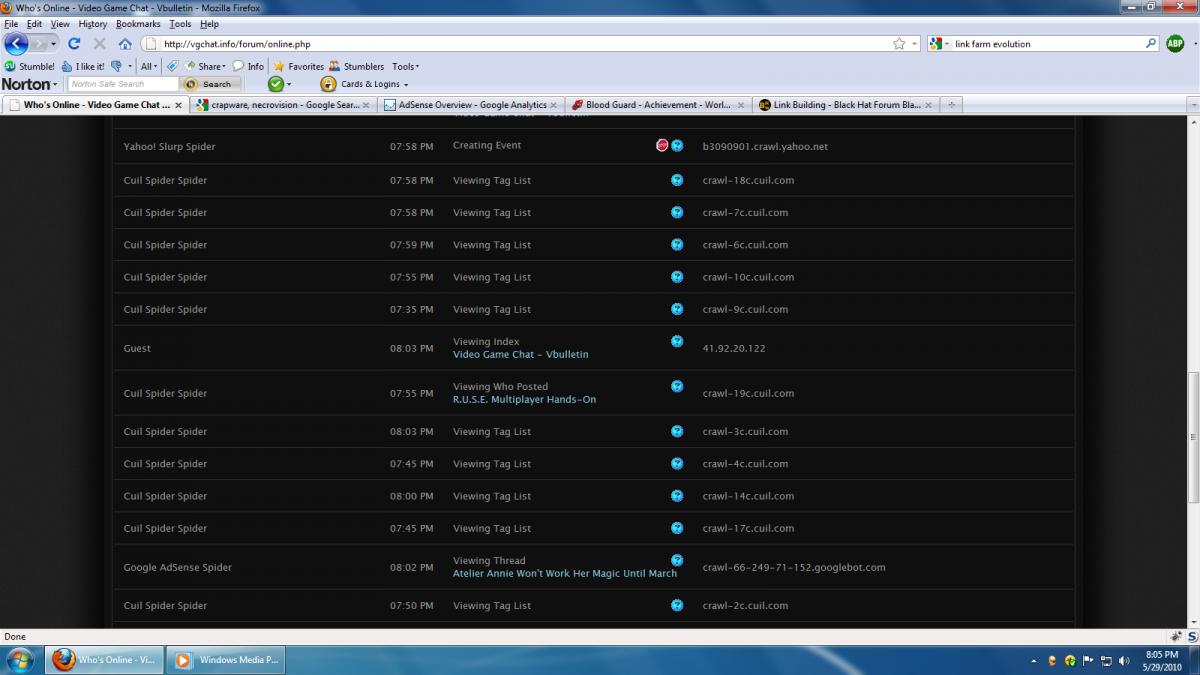
Task: Switch to the Blood Guard Achievement tab
Action: [658, 104]
